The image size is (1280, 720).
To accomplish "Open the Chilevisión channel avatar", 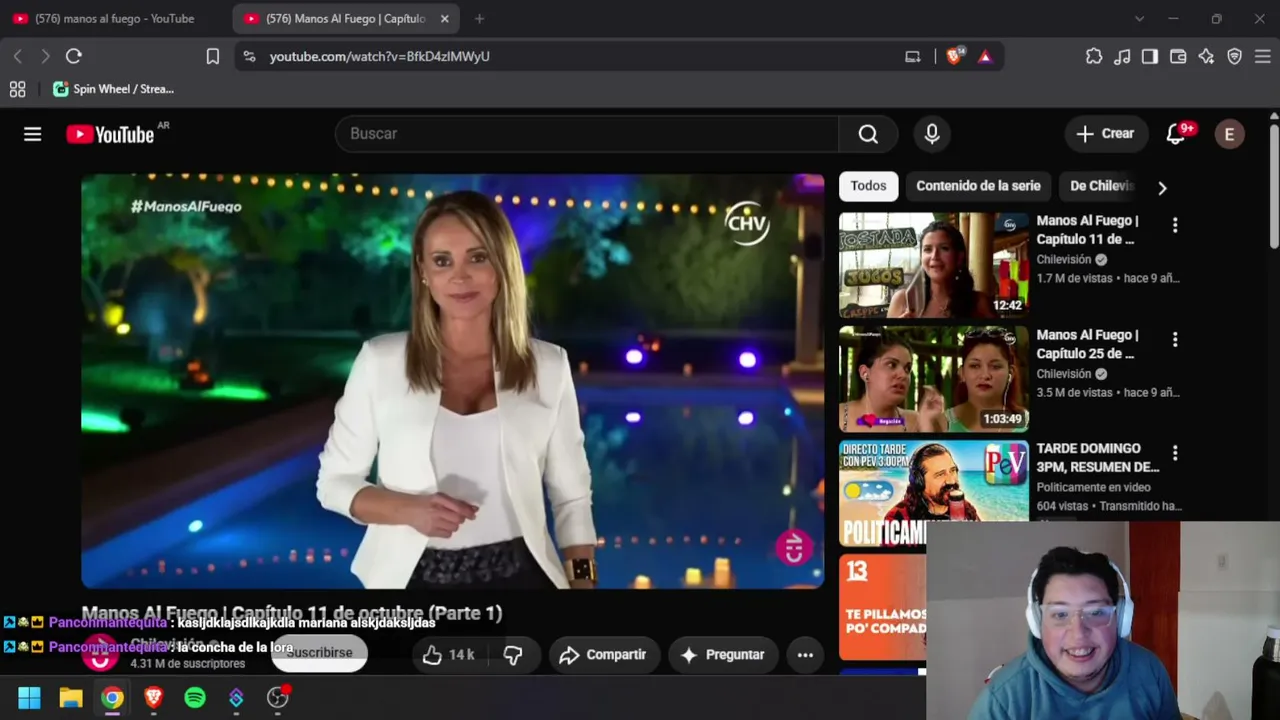I will [100, 654].
